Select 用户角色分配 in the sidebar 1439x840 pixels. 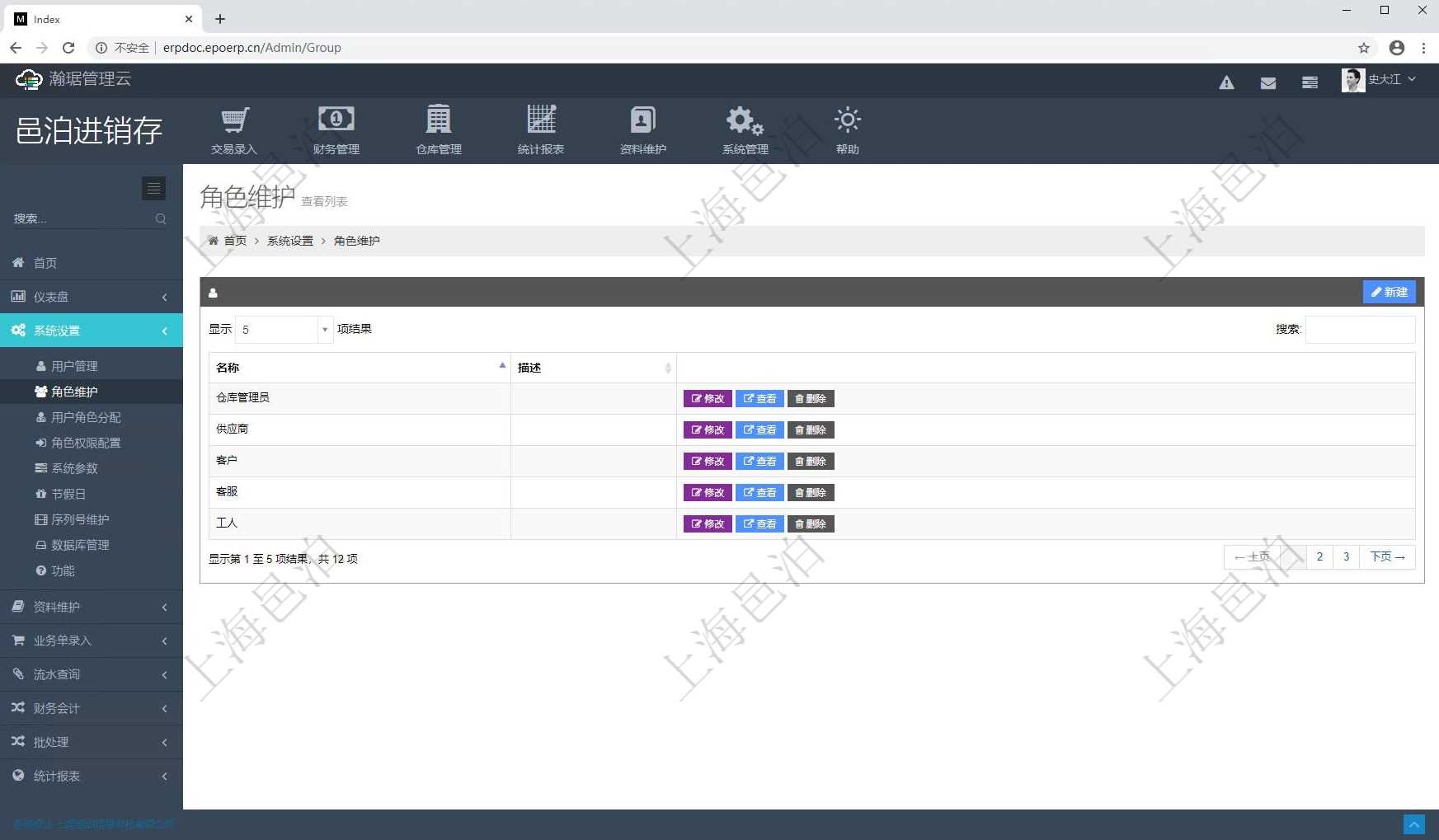[x=86, y=417]
